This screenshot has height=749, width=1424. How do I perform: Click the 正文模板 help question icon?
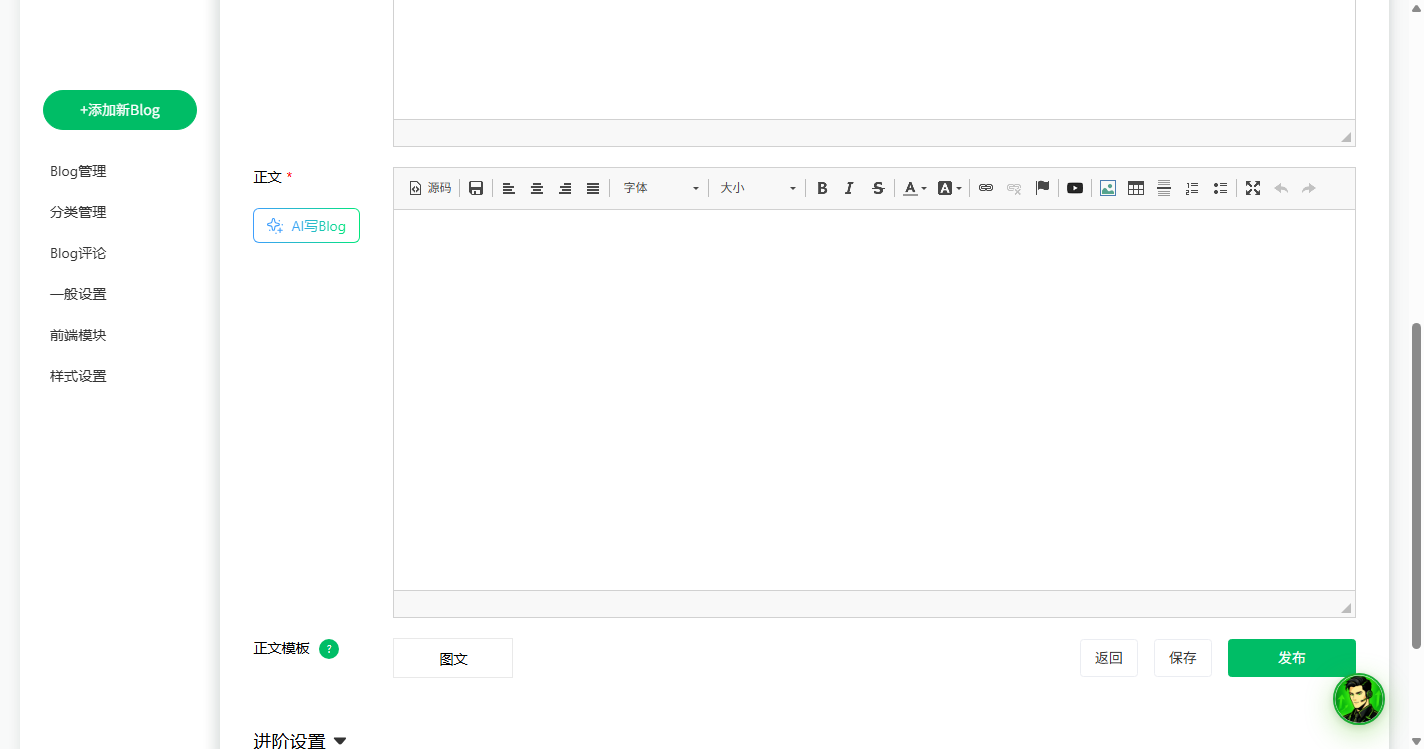point(329,649)
